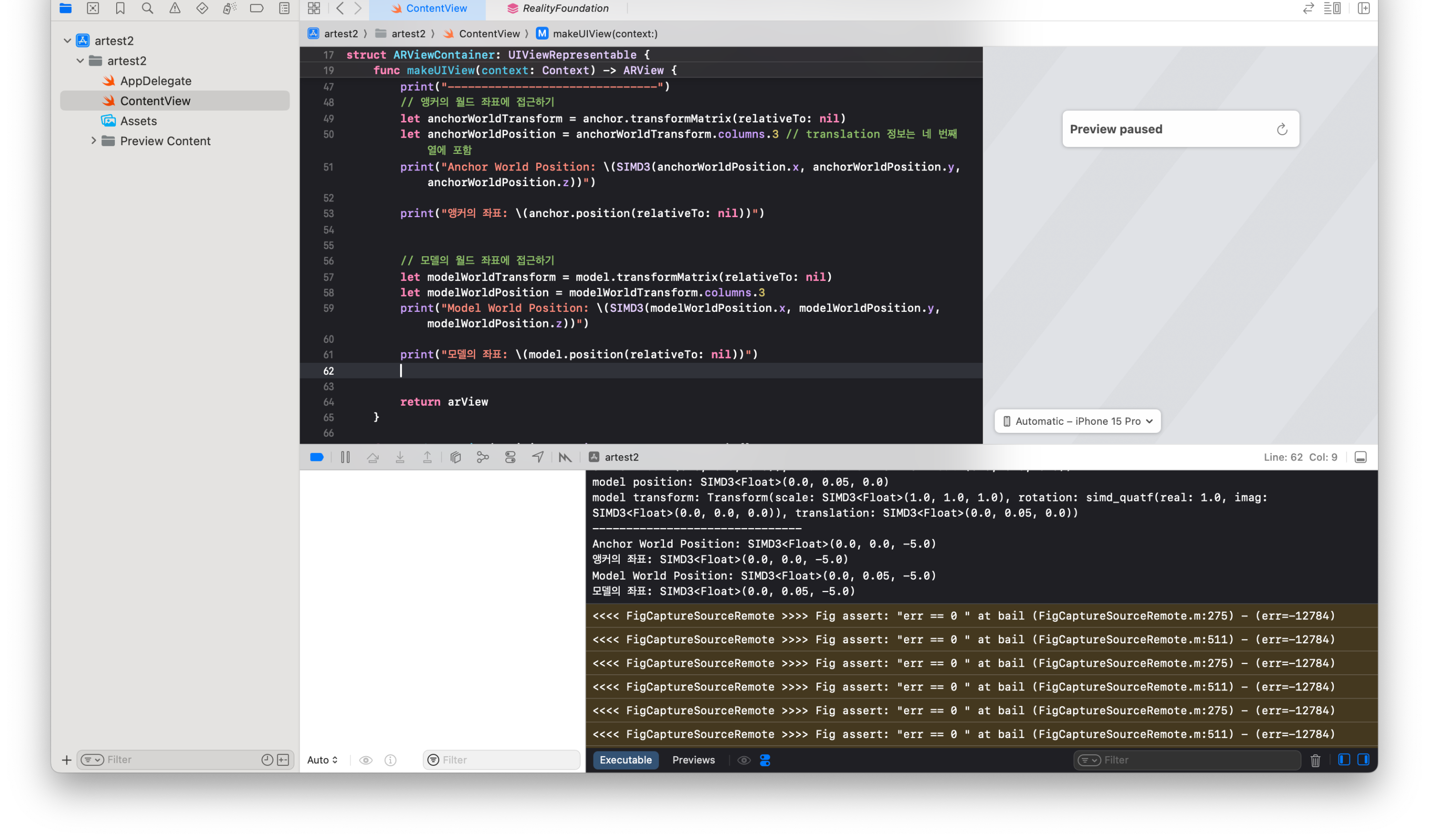This screenshot has height=840, width=1429.
Task: Select the Executable console button
Action: (x=625, y=760)
